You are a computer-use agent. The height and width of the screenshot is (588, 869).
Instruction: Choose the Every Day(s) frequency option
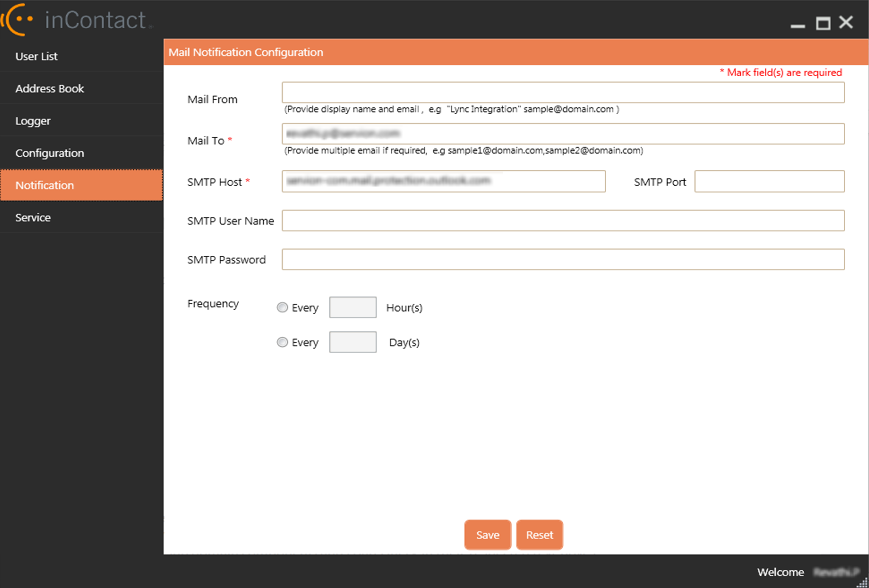[282, 342]
